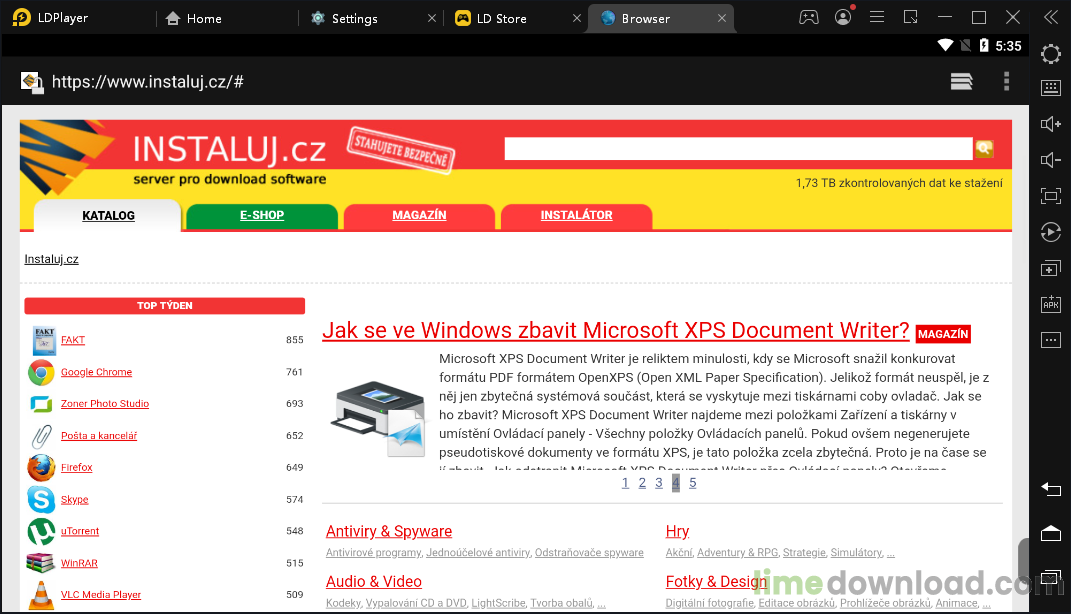Click the VLC cone icon
The image size is (1071, 614).
click(41, 595)
